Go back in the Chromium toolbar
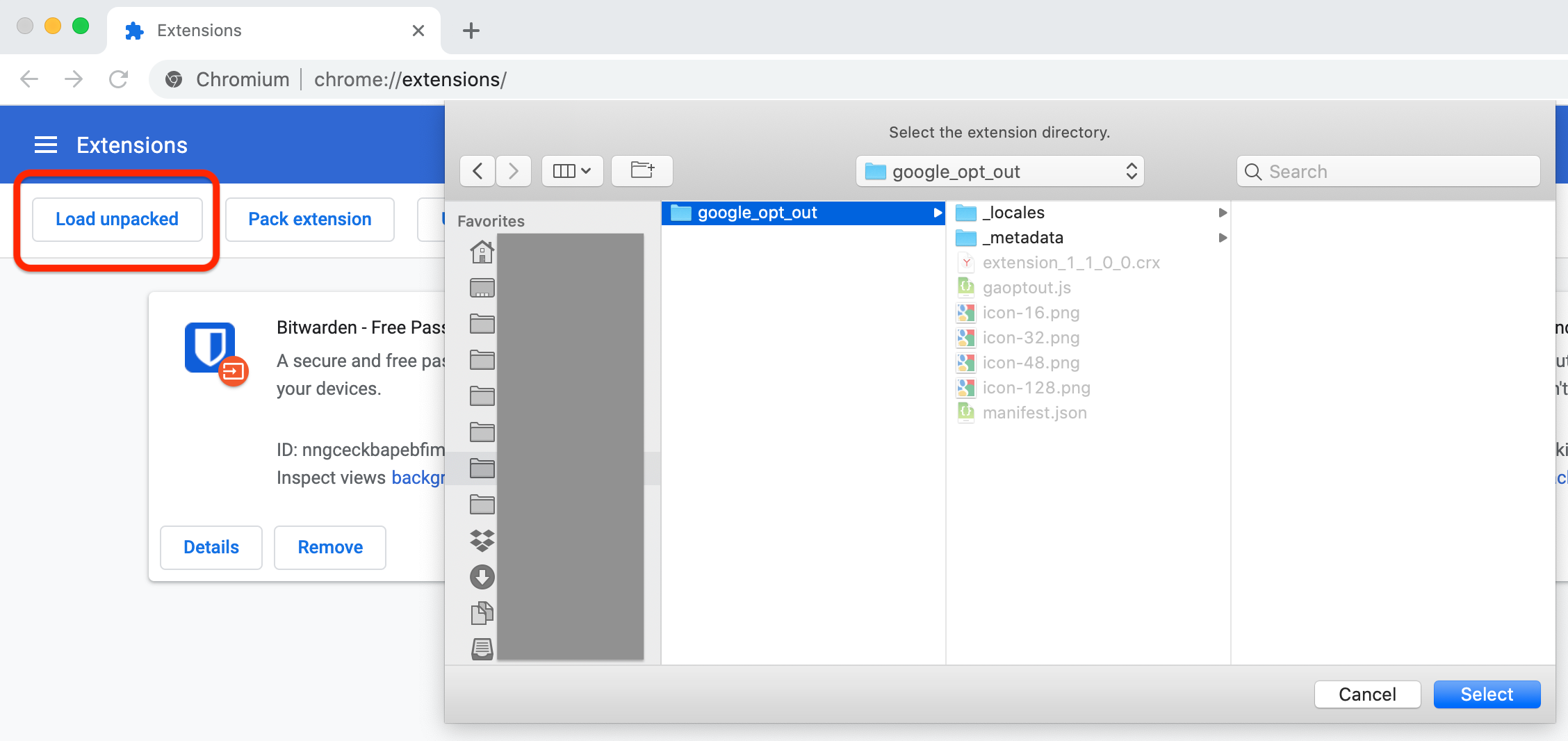The width and height of the screenshot is (1568, 741). click(29, 79)
